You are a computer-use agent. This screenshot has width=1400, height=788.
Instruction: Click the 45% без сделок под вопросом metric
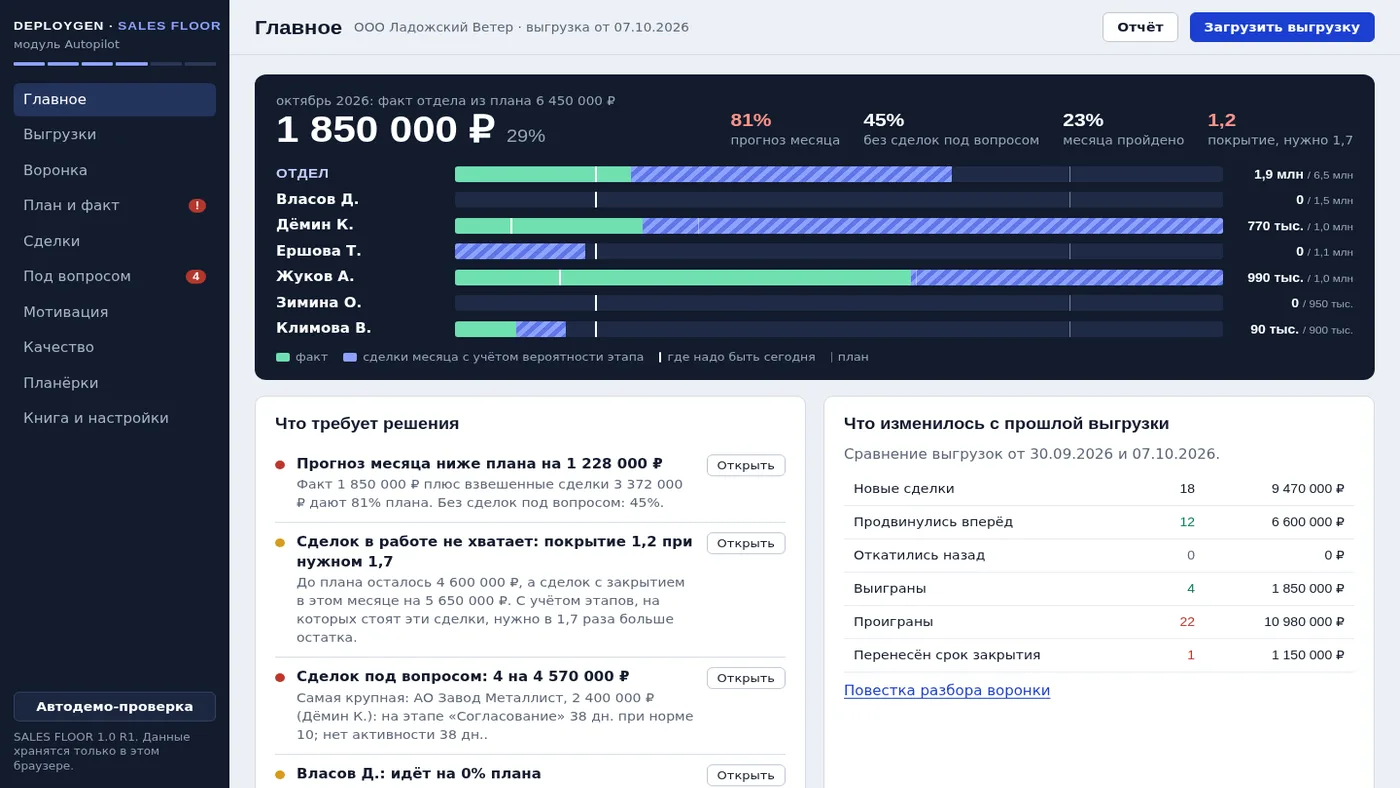tap(951, 129)
